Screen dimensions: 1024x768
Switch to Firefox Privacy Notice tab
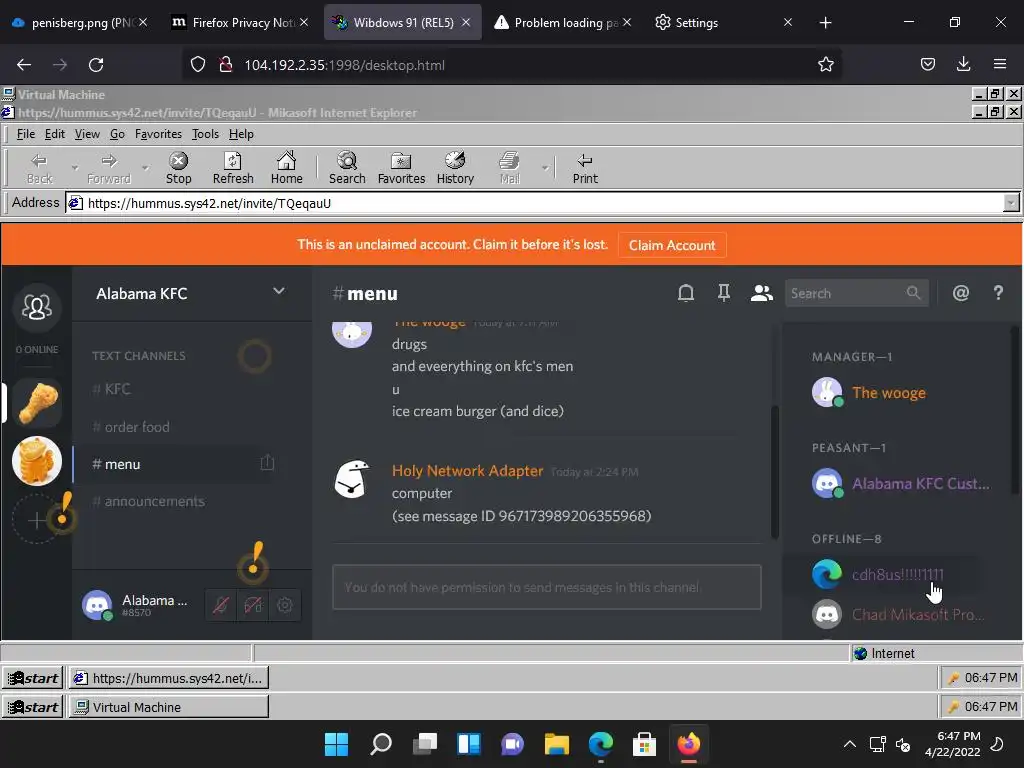(x=239, y=22)
